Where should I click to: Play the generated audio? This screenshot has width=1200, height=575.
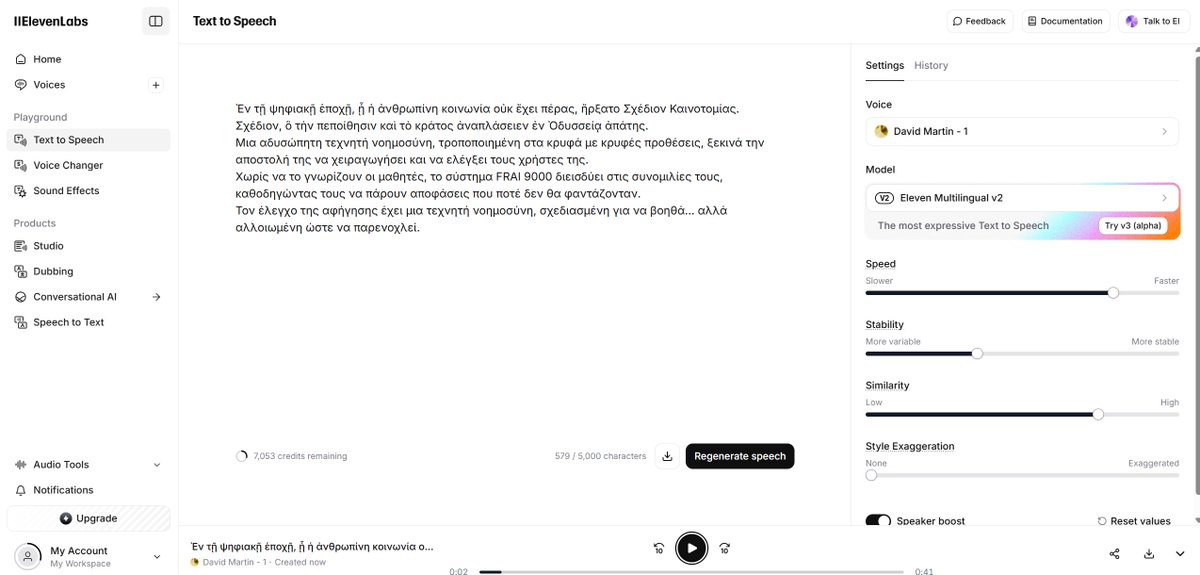tap(691, 548)
